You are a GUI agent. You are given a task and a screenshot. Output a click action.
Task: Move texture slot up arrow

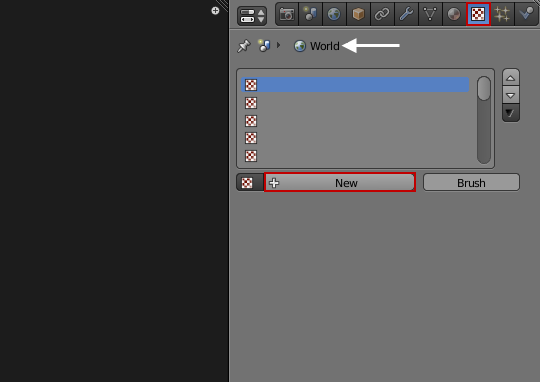[511, 78]
